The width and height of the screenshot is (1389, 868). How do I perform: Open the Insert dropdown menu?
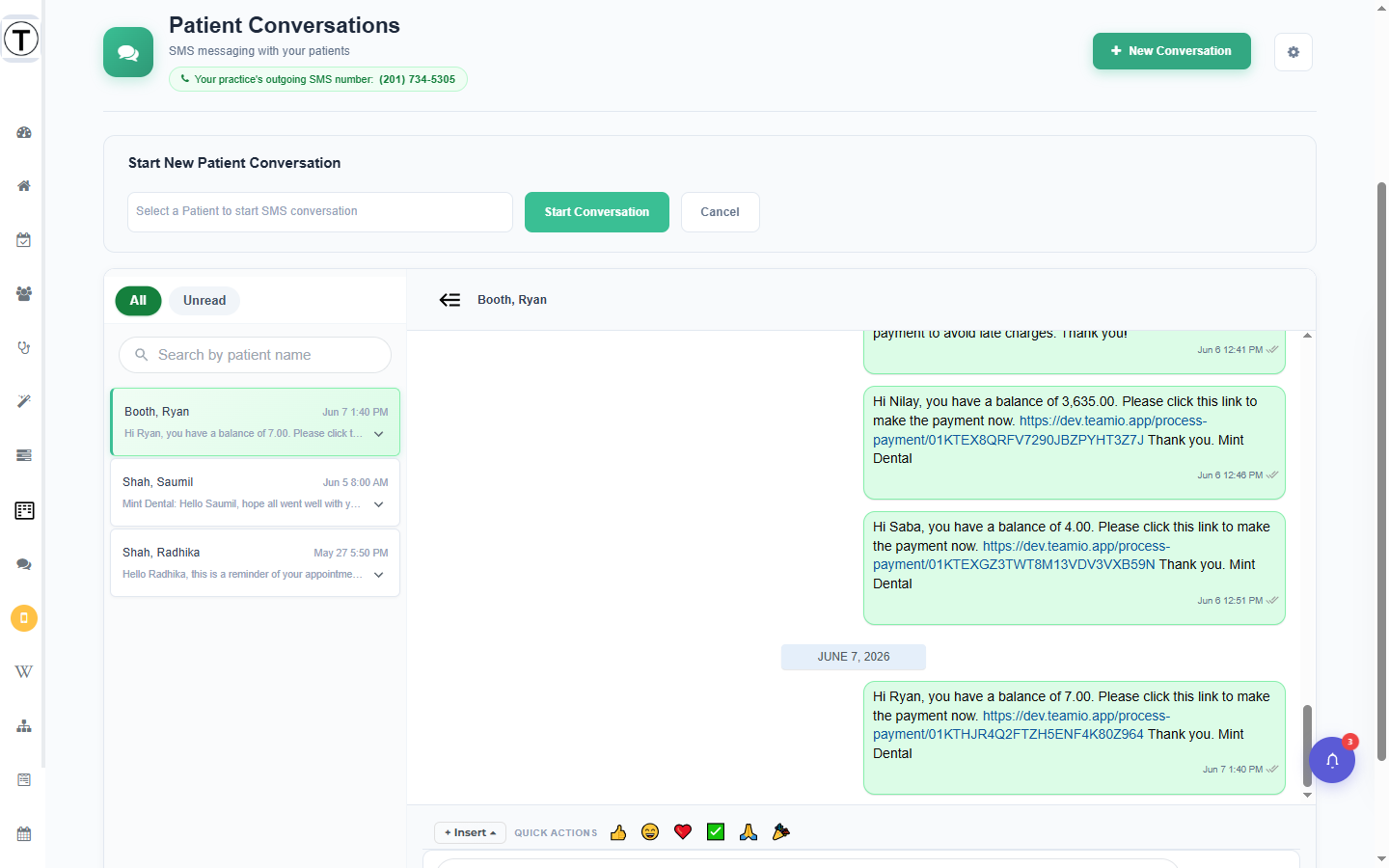[x=470, y=832]
